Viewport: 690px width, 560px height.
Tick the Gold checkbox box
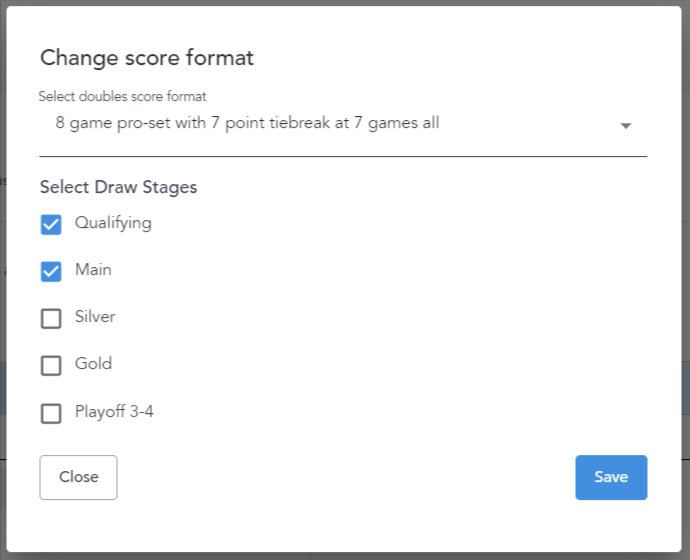coord(51,365)
